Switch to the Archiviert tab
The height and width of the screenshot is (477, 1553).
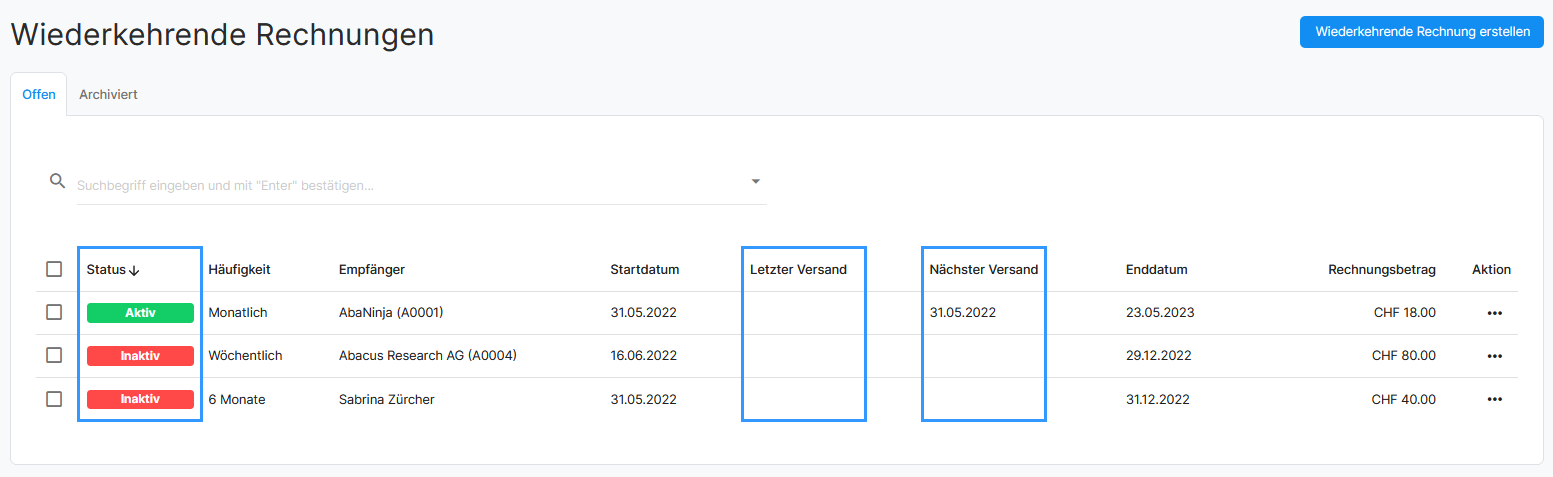click(x=108, y=95)
